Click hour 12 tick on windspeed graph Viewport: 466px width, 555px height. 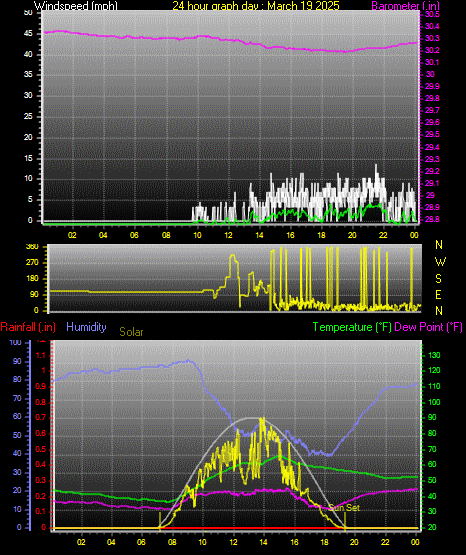pos(228,235)
